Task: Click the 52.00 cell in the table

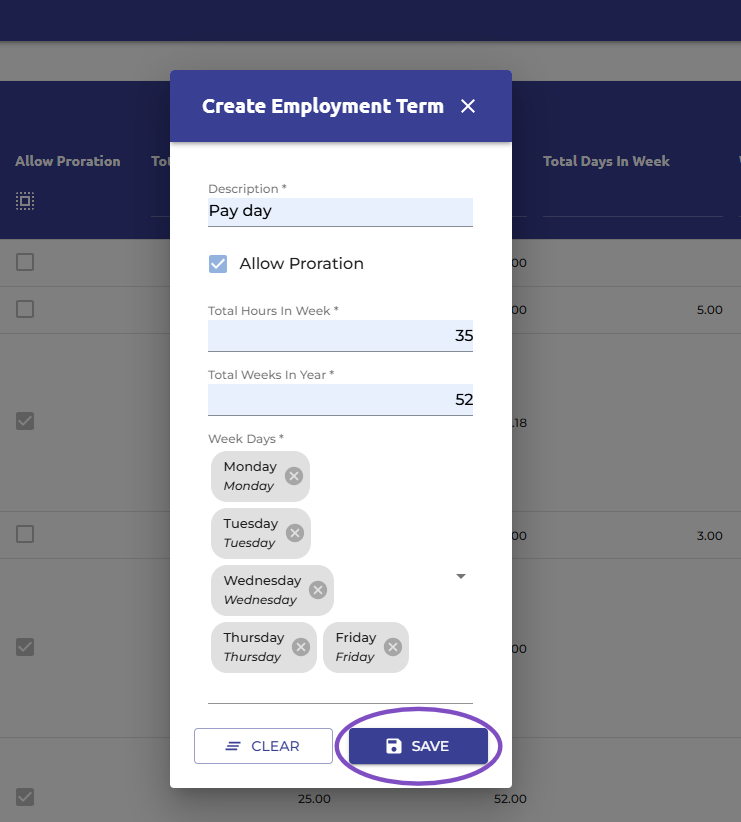Action: (510, 799)
